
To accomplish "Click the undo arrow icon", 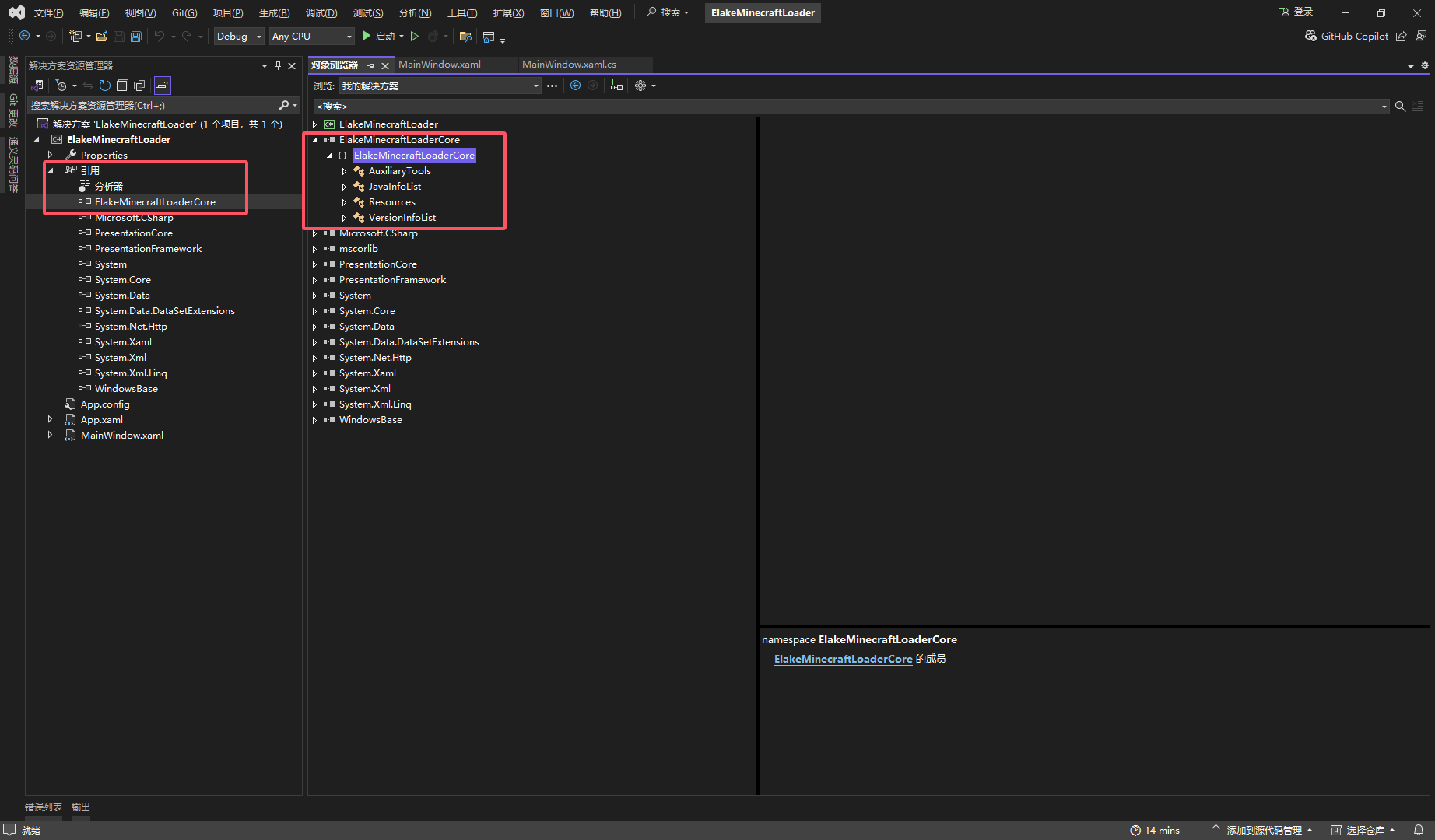I will click(x=160, y=36).
